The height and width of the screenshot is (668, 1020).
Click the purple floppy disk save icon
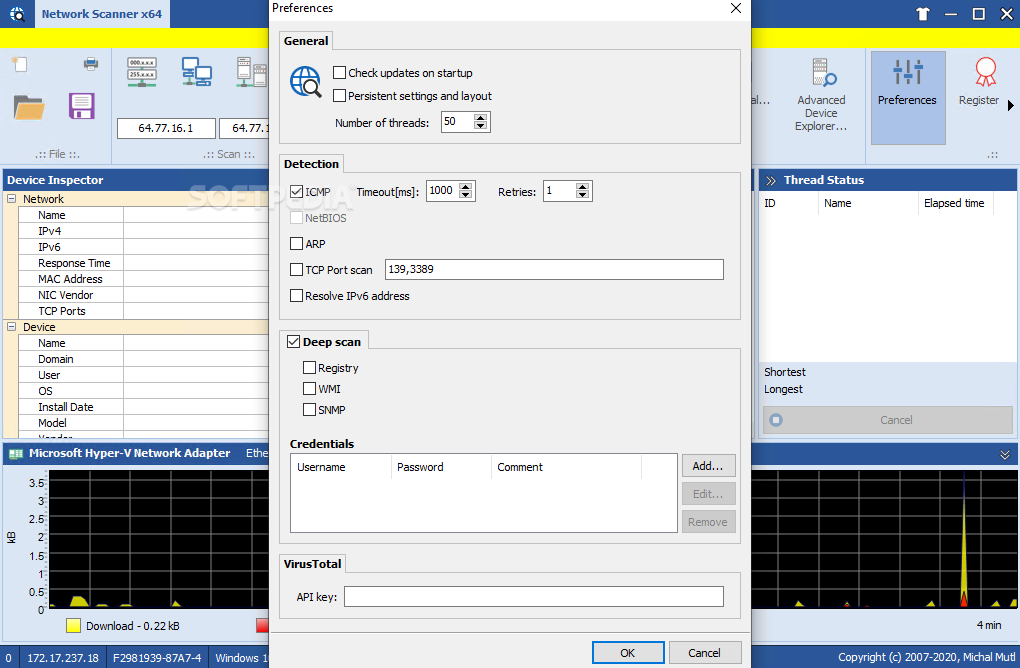[x=82, y=106]
